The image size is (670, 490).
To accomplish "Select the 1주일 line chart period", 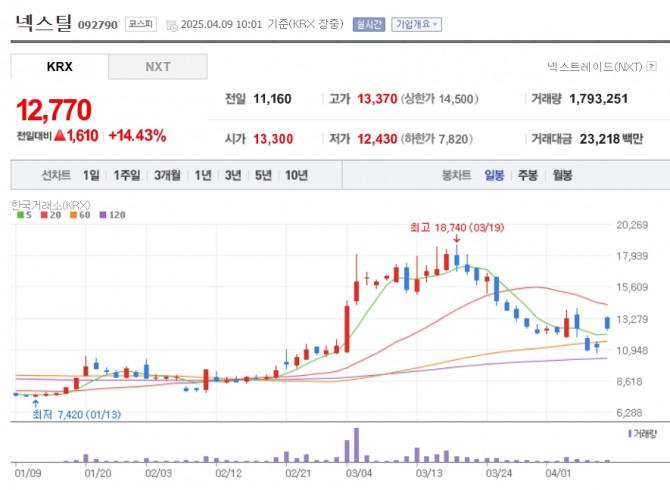I will tap(127, 175).
